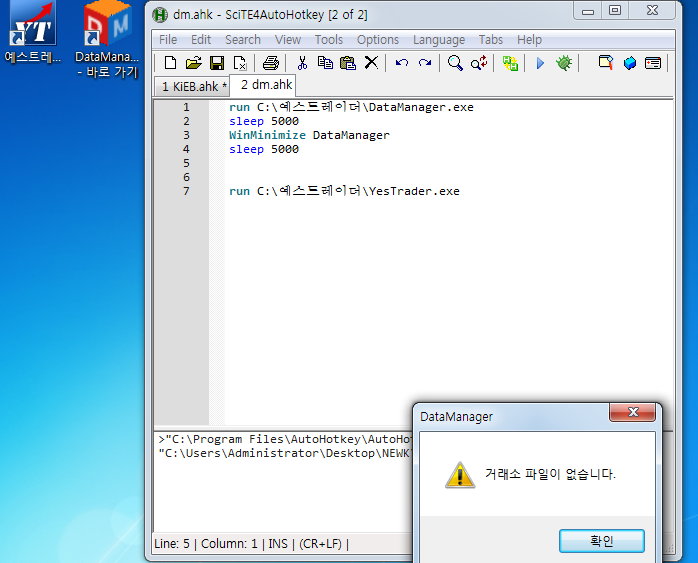Open the Options menu
This screenshot has width=698, height=563.
click(377, 39)
